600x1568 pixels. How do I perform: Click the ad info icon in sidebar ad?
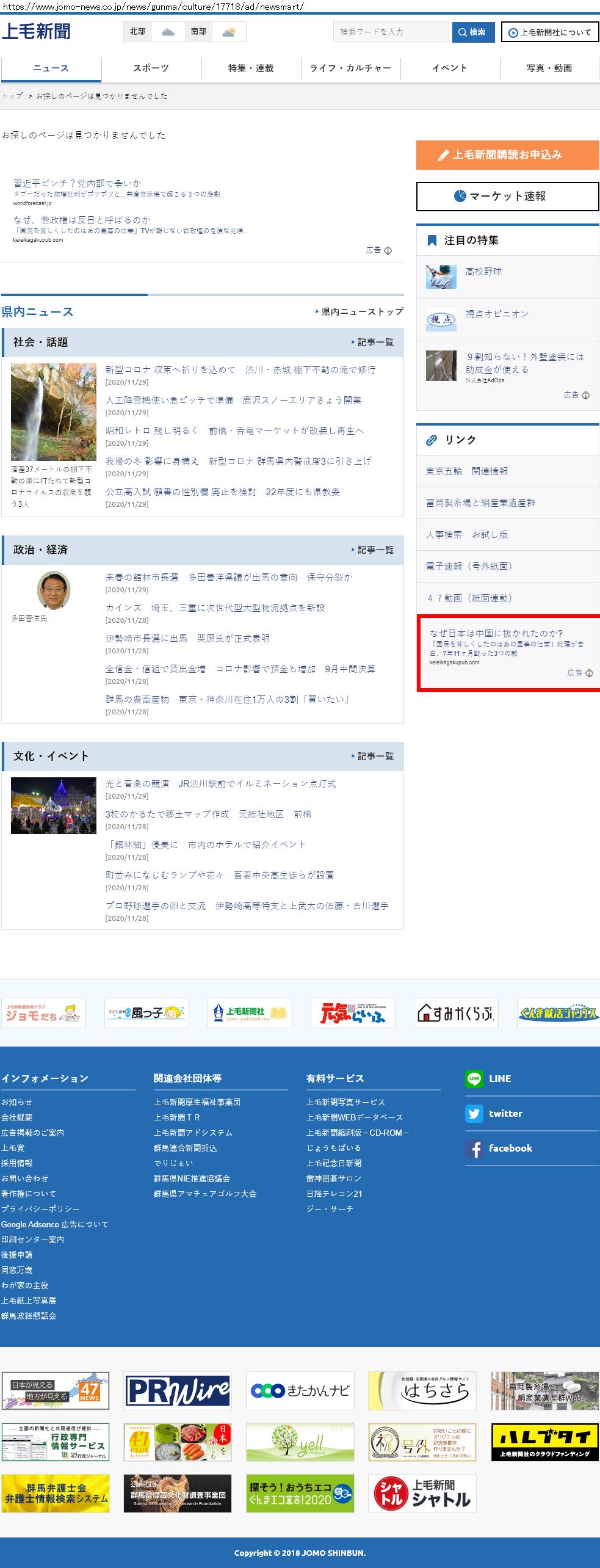pyautogui.click(x=589, y=673)
